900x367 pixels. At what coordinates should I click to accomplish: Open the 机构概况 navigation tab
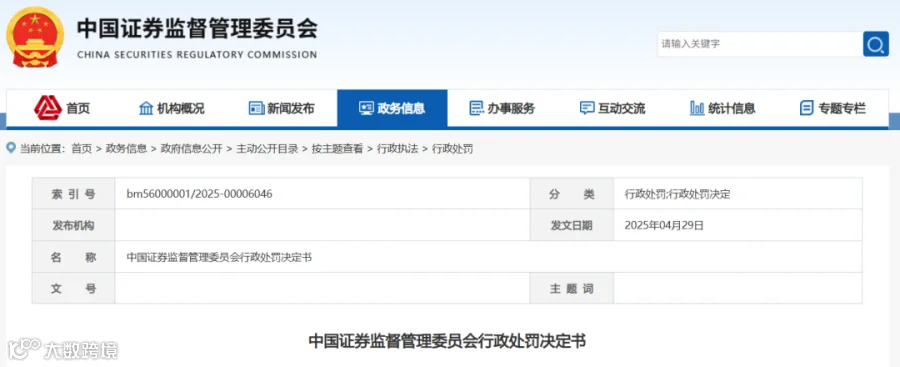click(x=172, y=108)
